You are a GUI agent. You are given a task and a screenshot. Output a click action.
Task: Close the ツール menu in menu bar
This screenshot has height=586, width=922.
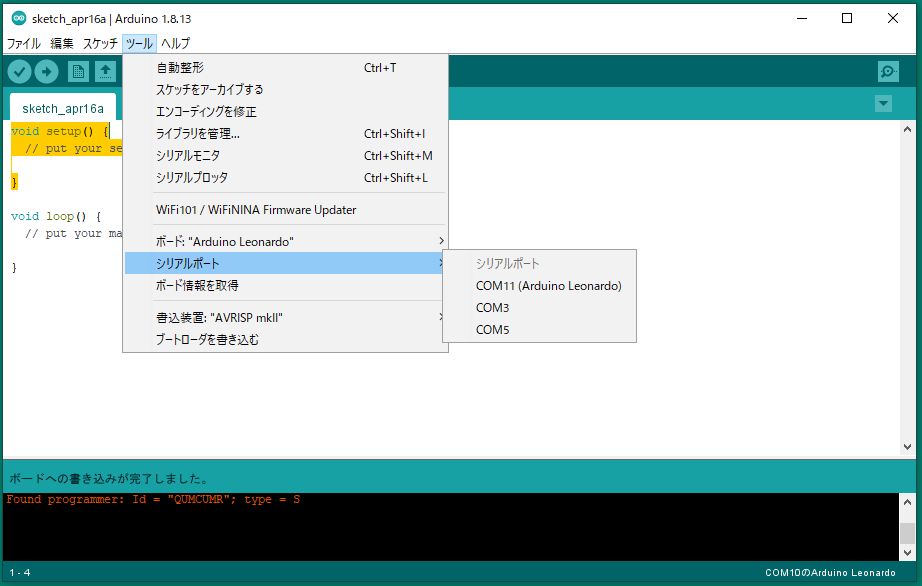tap(139, 43)
